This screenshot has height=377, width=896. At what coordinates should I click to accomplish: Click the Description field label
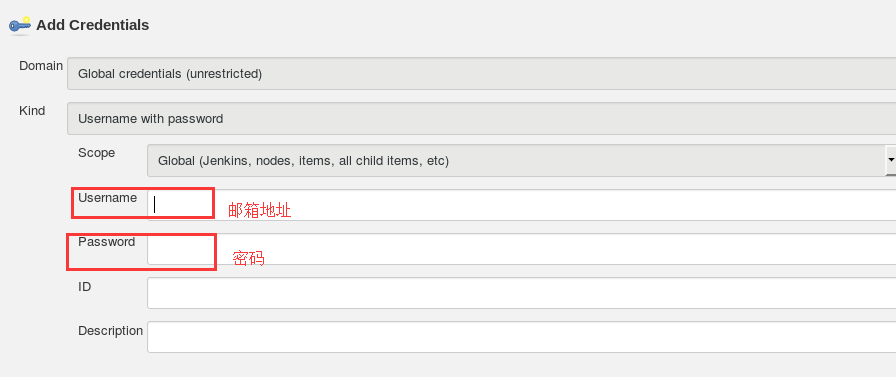110,331
